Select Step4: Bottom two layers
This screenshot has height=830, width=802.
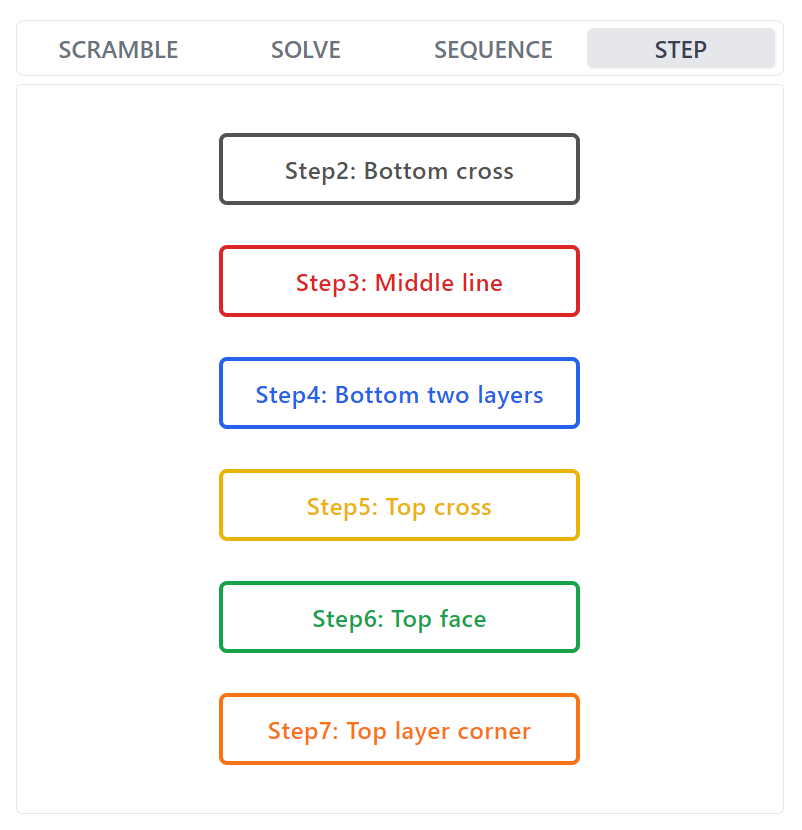click(x=399, y=394)
